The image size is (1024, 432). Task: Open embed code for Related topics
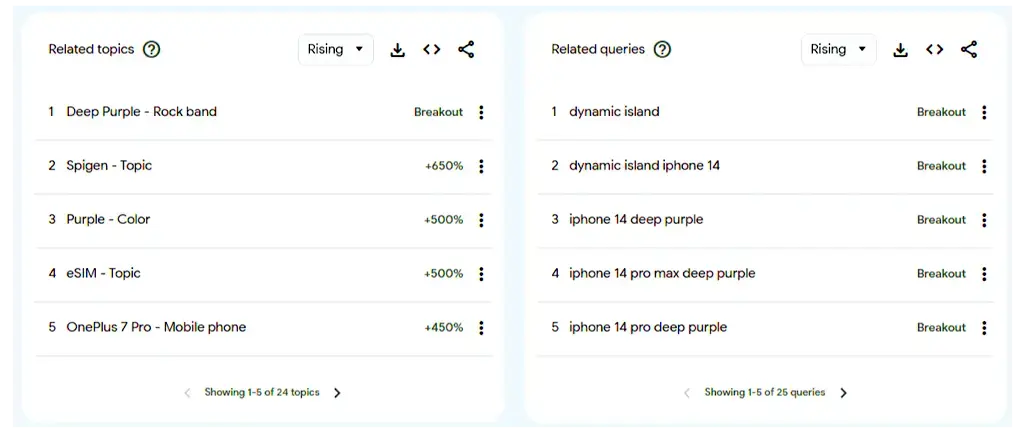click(432, 50)
